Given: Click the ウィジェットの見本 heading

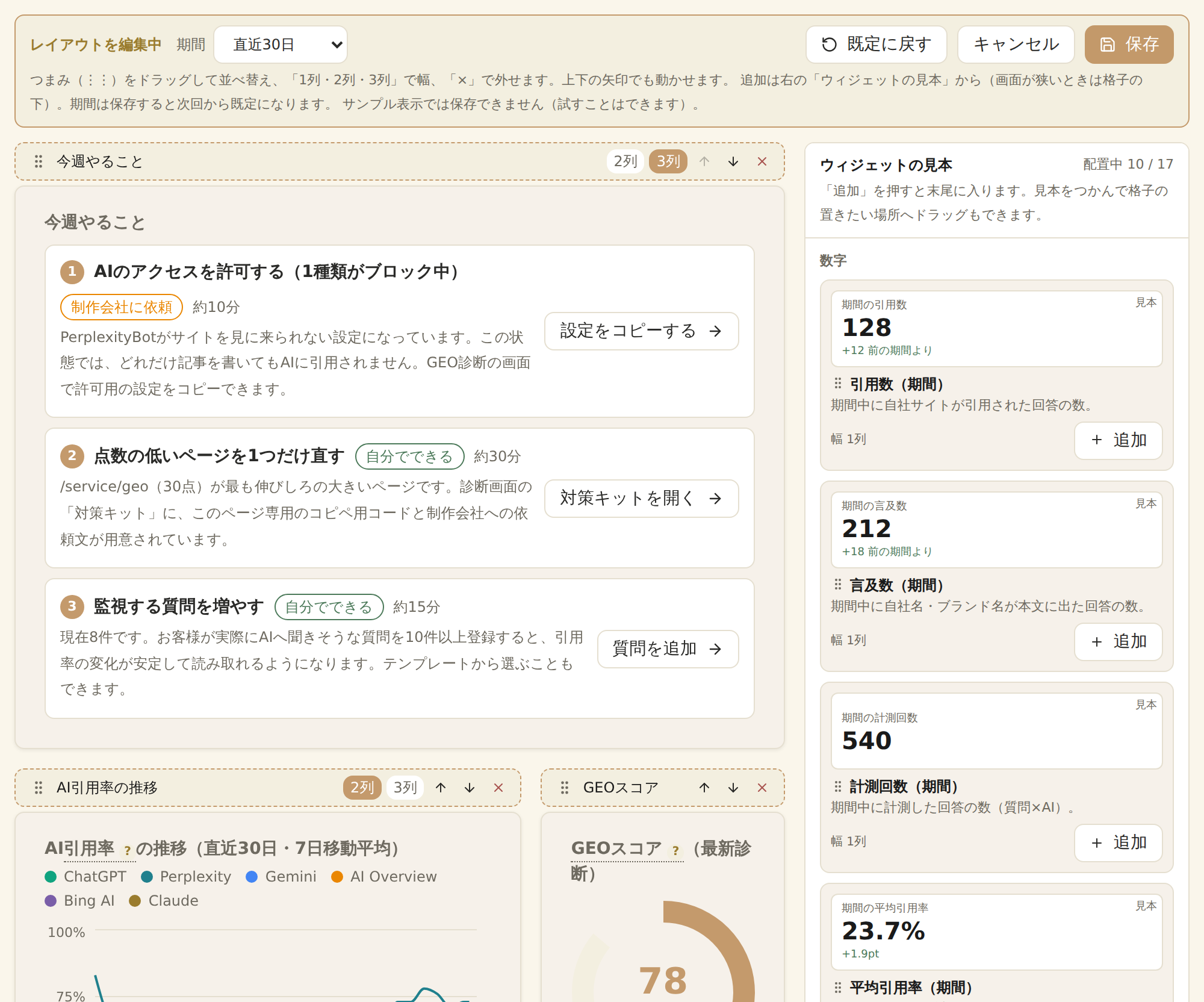Looking at the screenshot, I should [886, 165].
